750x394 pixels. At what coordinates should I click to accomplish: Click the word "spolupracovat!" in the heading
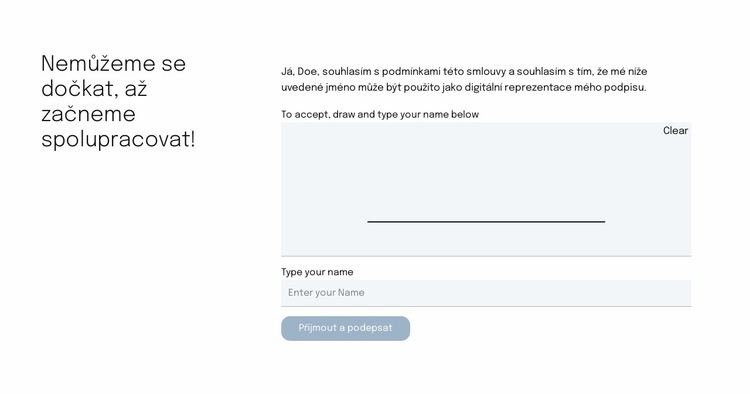coord(118,140)
